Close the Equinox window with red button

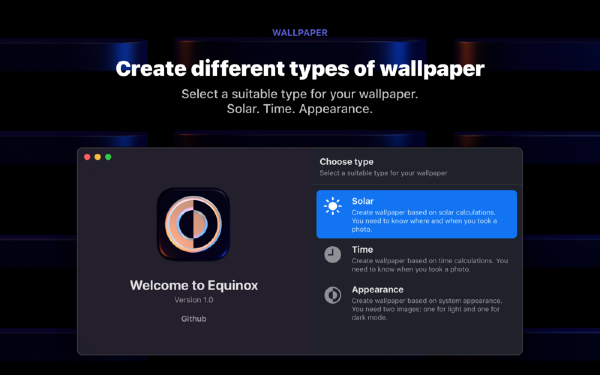coord(87,157)
